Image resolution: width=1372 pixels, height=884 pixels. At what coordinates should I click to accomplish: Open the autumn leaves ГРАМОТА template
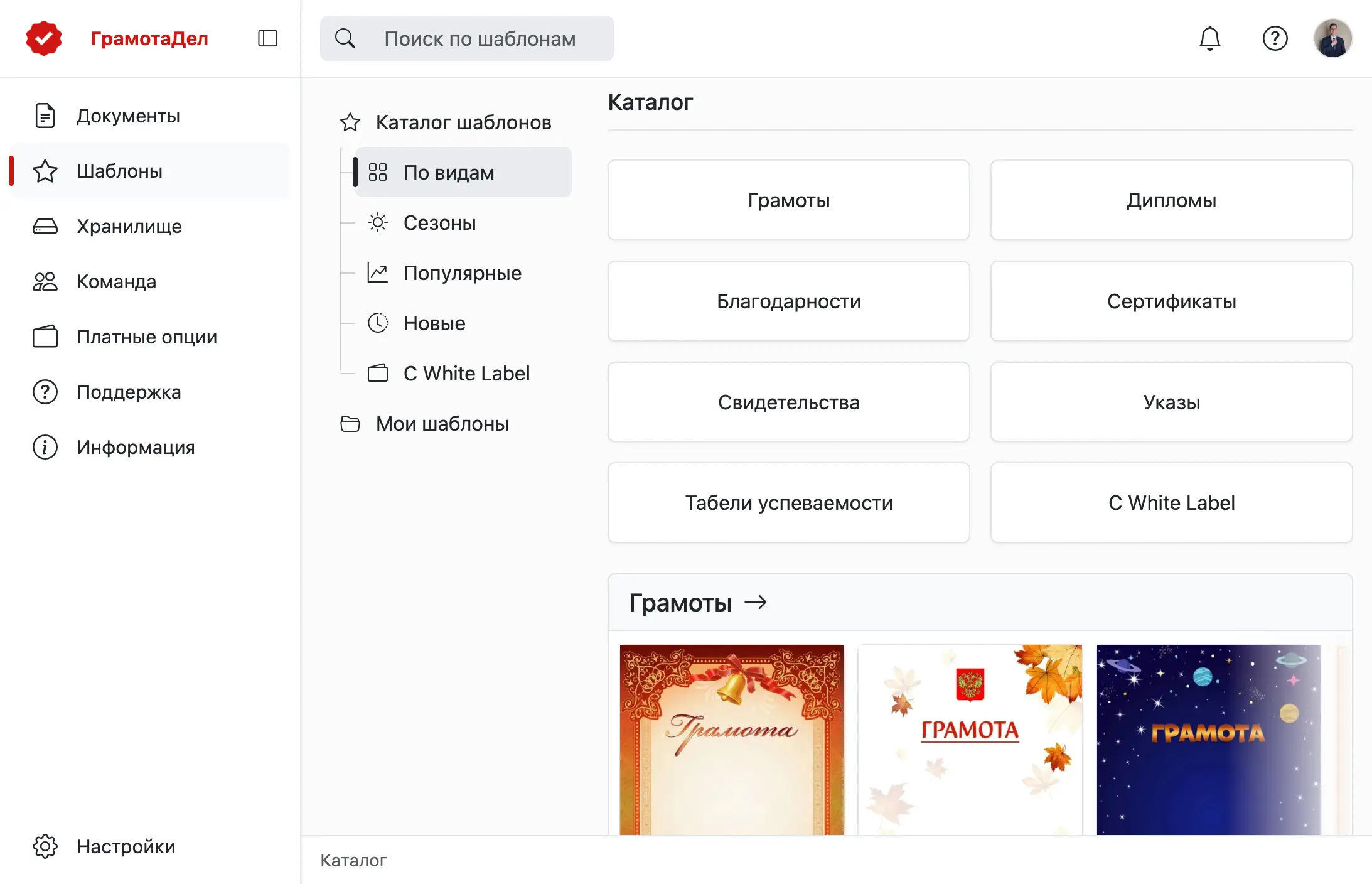click(970, 740)
